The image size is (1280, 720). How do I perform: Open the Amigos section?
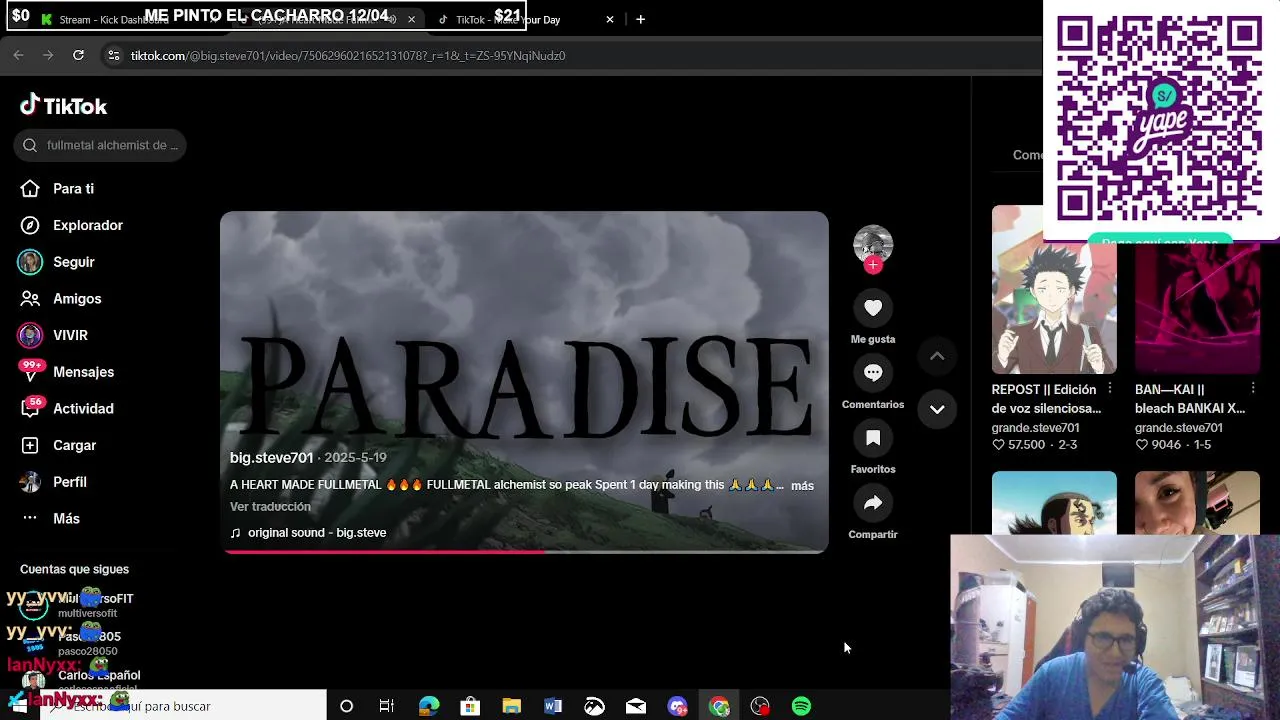62,299
